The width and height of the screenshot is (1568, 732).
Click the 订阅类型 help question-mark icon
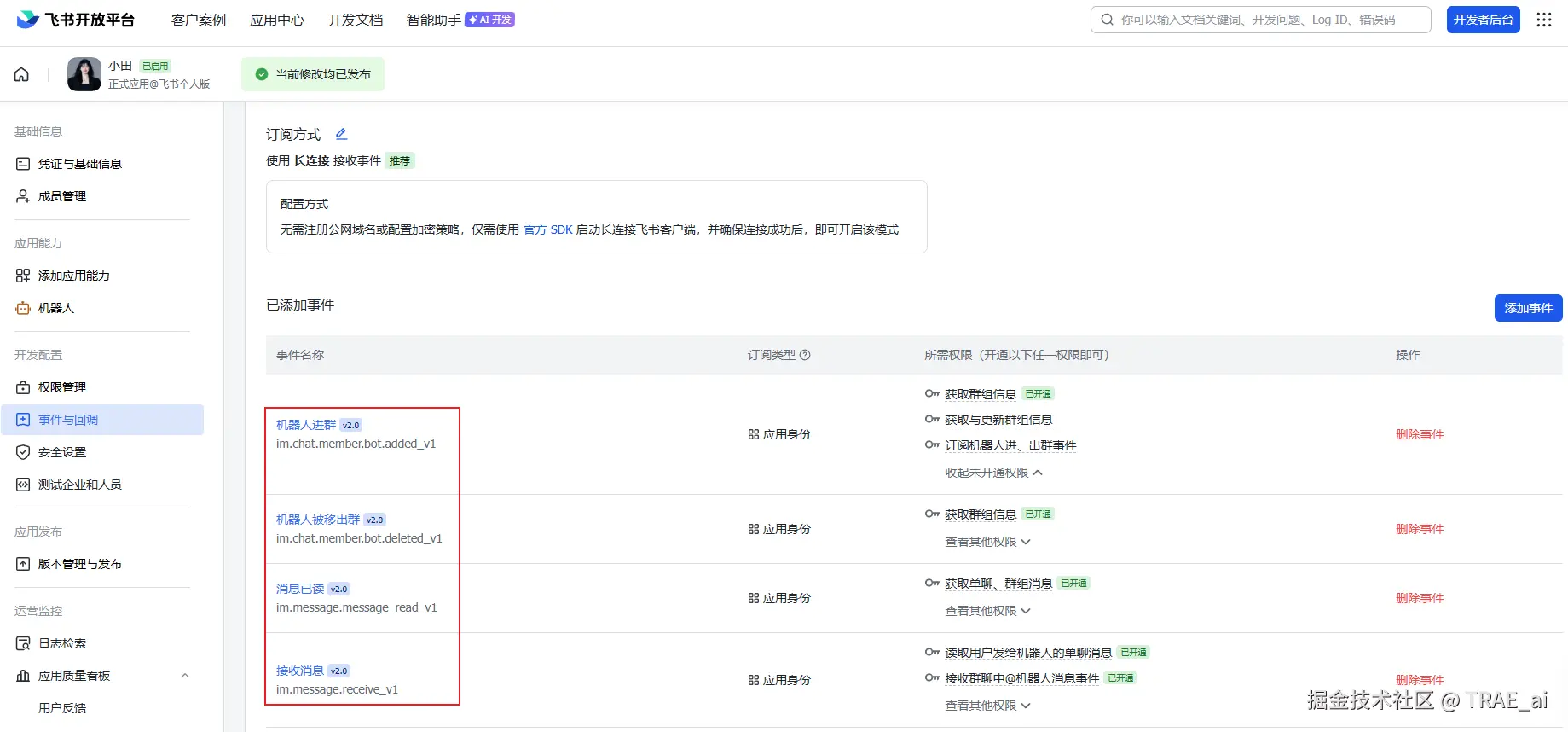[805, 355]
